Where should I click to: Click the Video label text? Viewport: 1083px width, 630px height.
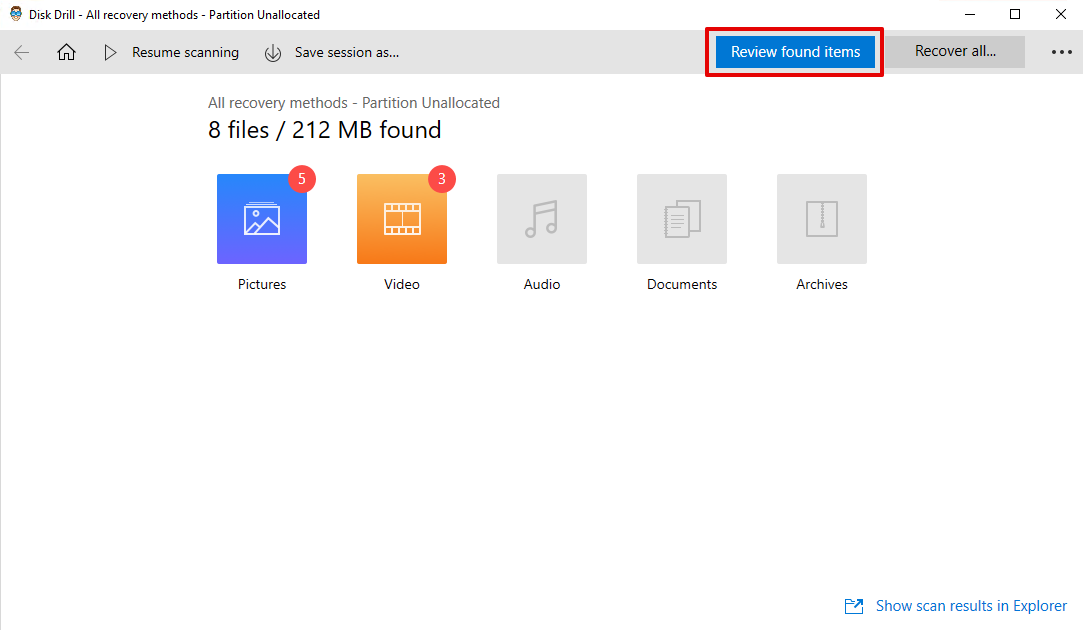tap(402, 284)
